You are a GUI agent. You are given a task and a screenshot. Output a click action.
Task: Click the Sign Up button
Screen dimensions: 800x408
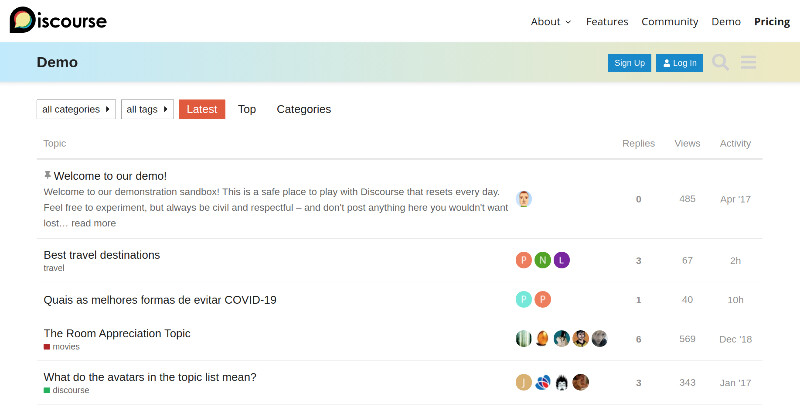(629, 63)
